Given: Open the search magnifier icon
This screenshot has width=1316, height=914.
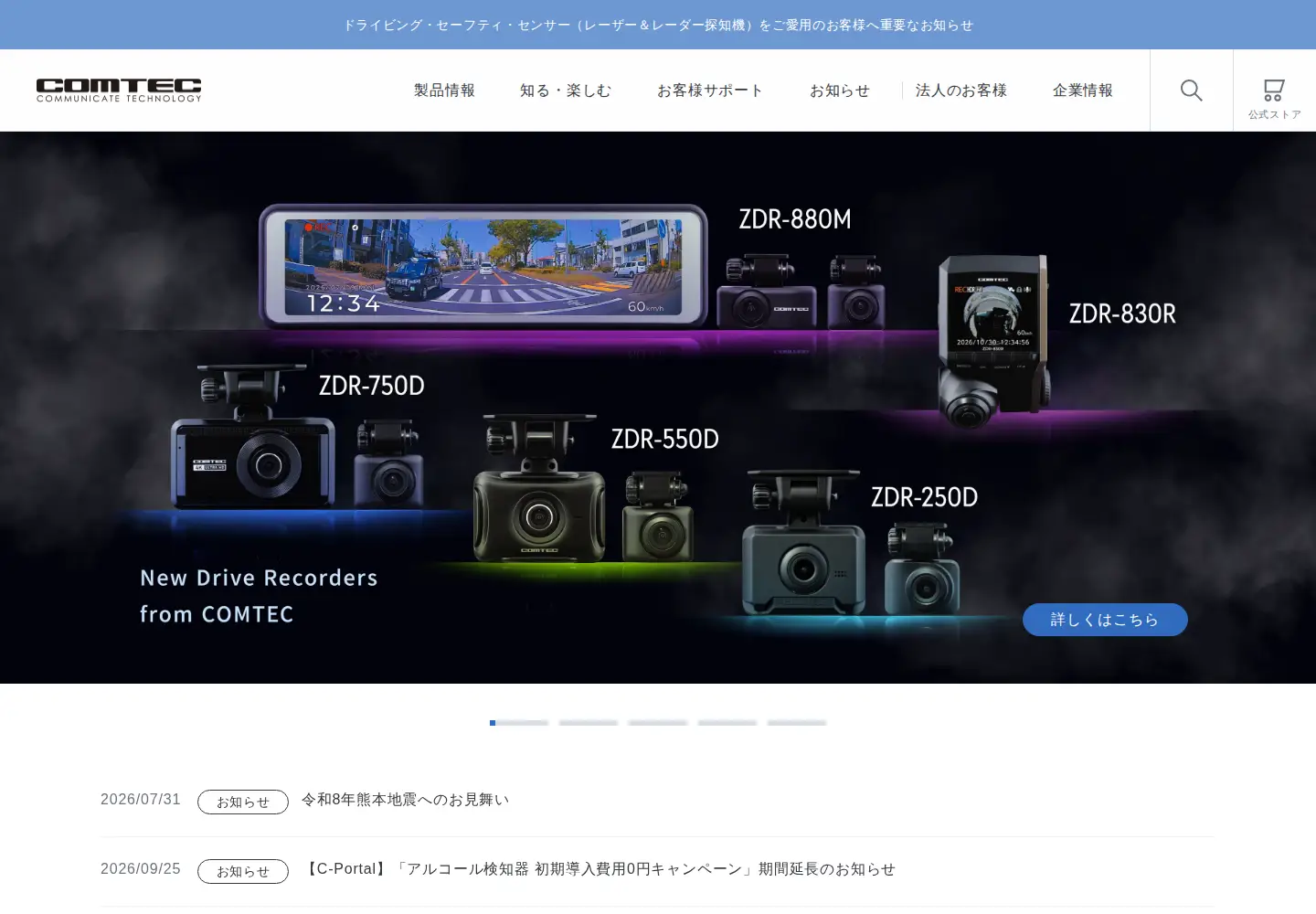Looking at the screenshot, I should 1191,90.
